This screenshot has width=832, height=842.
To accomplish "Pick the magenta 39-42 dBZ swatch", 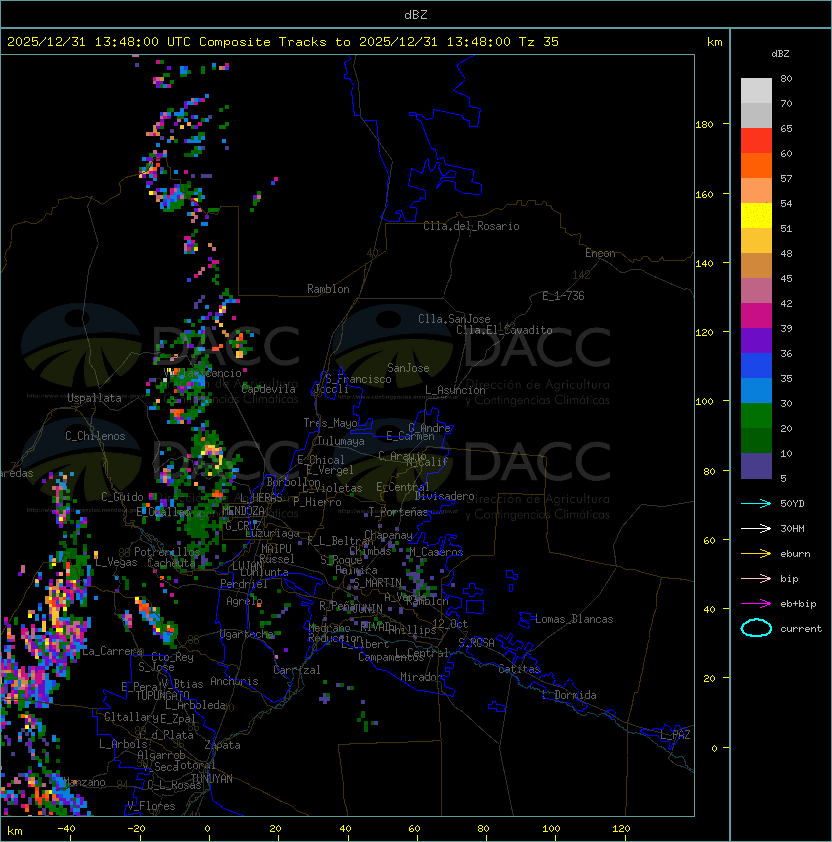I will [756, 316].
